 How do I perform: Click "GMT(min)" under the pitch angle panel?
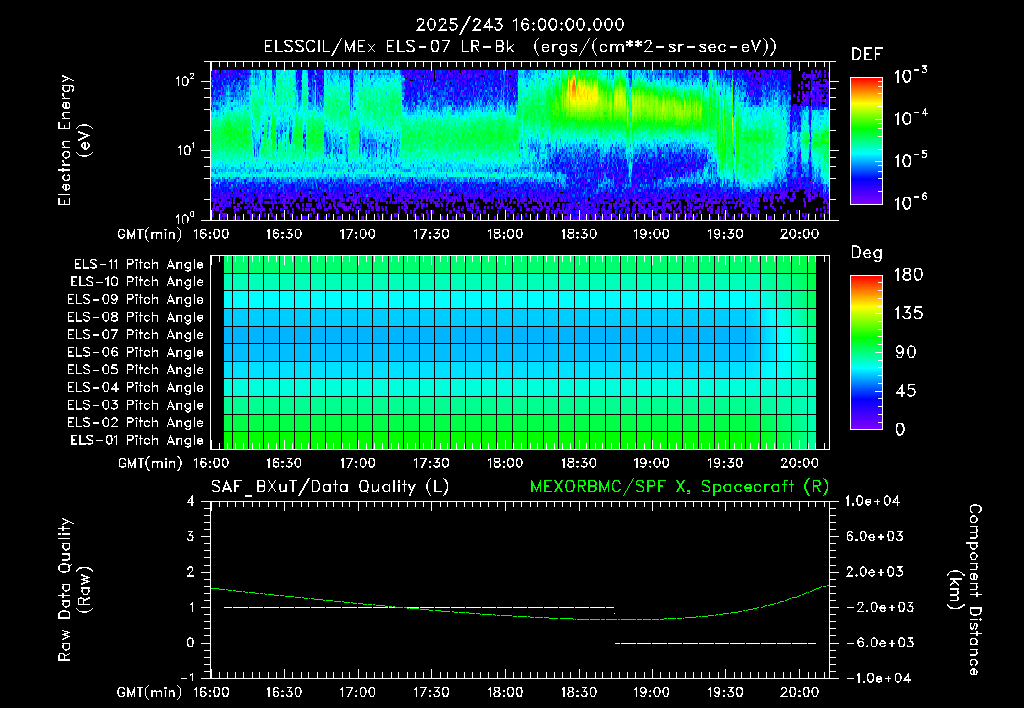tap(150, 463)
